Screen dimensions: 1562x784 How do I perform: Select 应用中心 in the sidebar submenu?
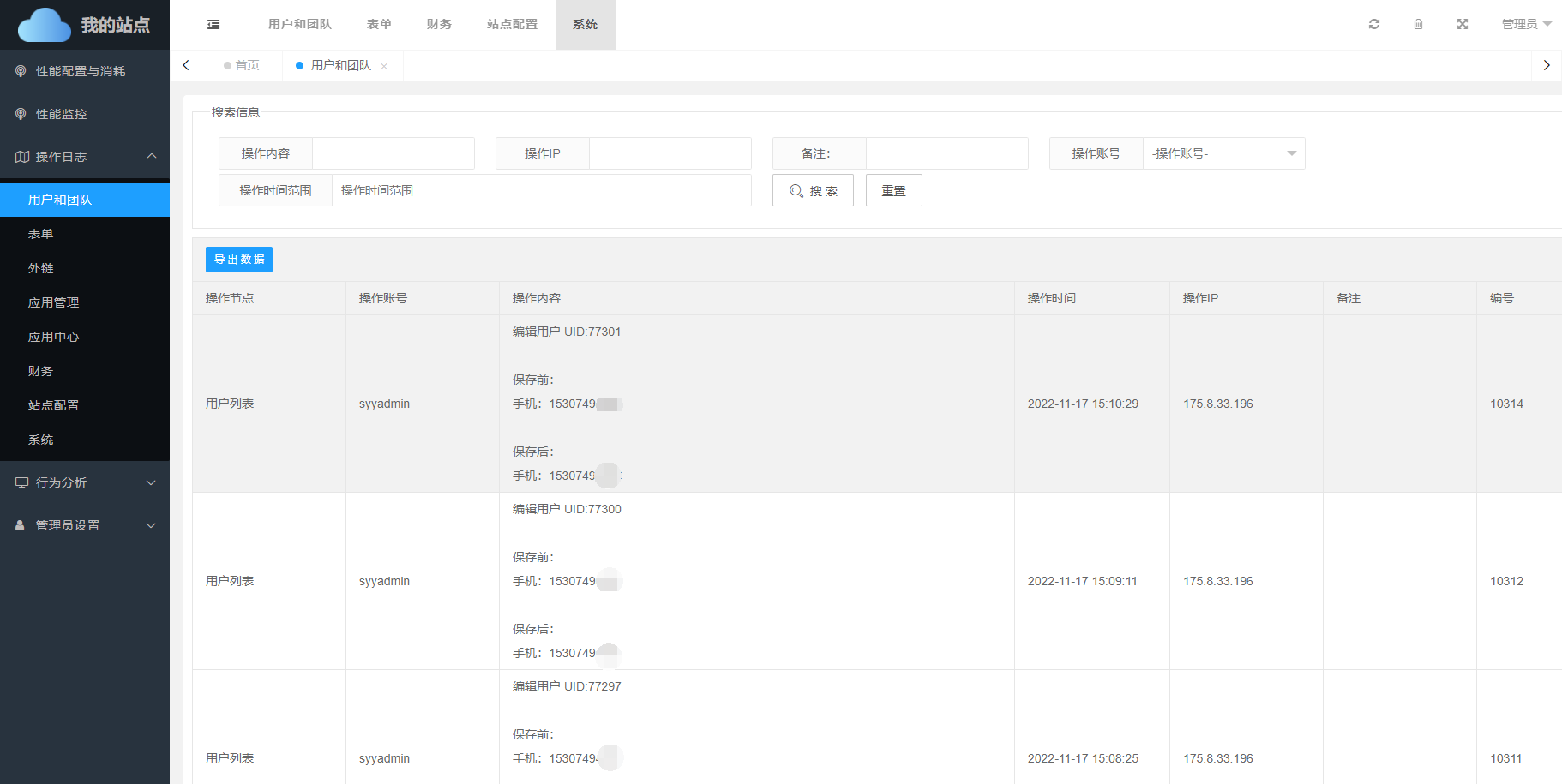click(x=53, y=337)
